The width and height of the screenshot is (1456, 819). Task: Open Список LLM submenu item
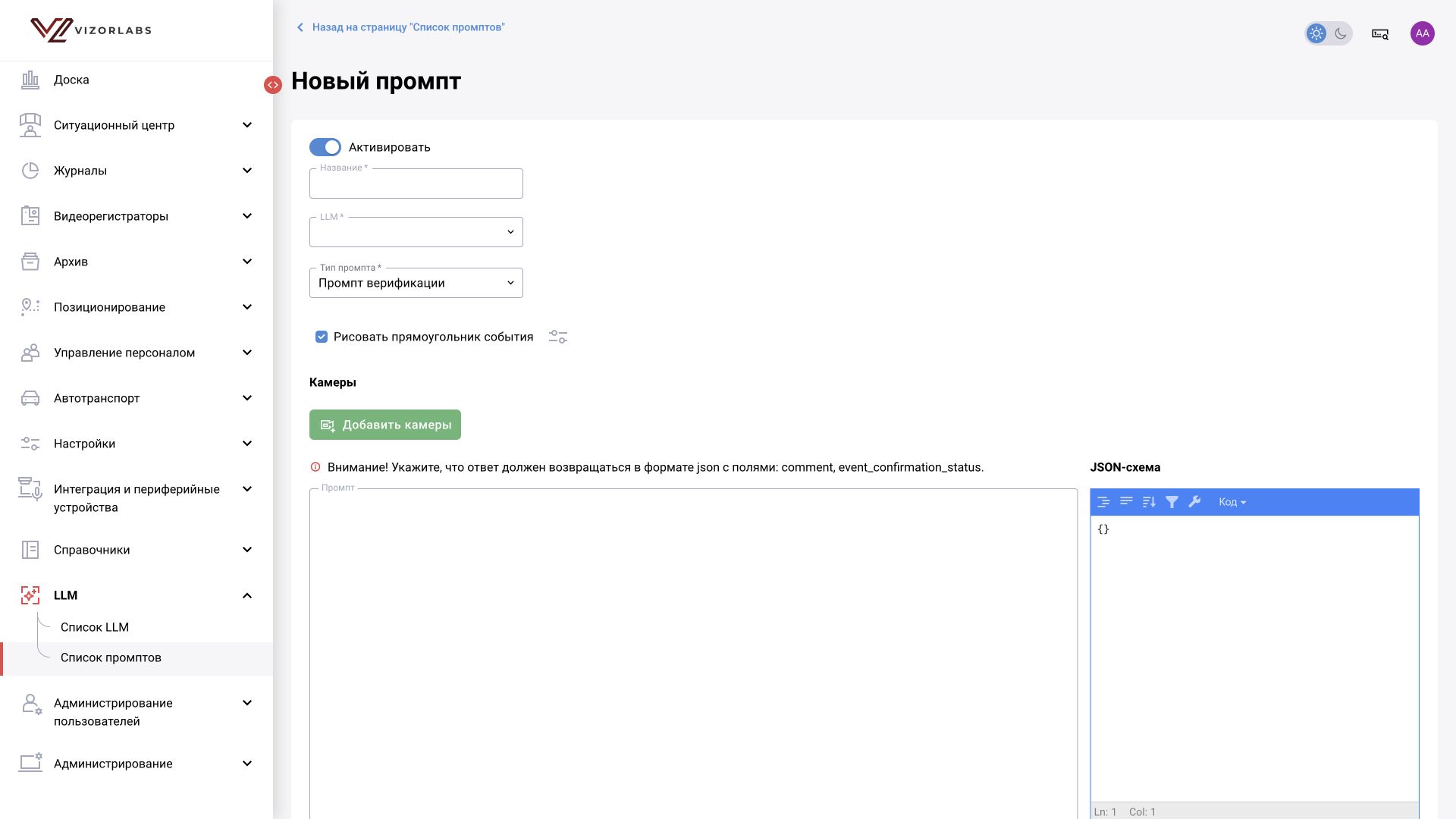tap(95, 627)
